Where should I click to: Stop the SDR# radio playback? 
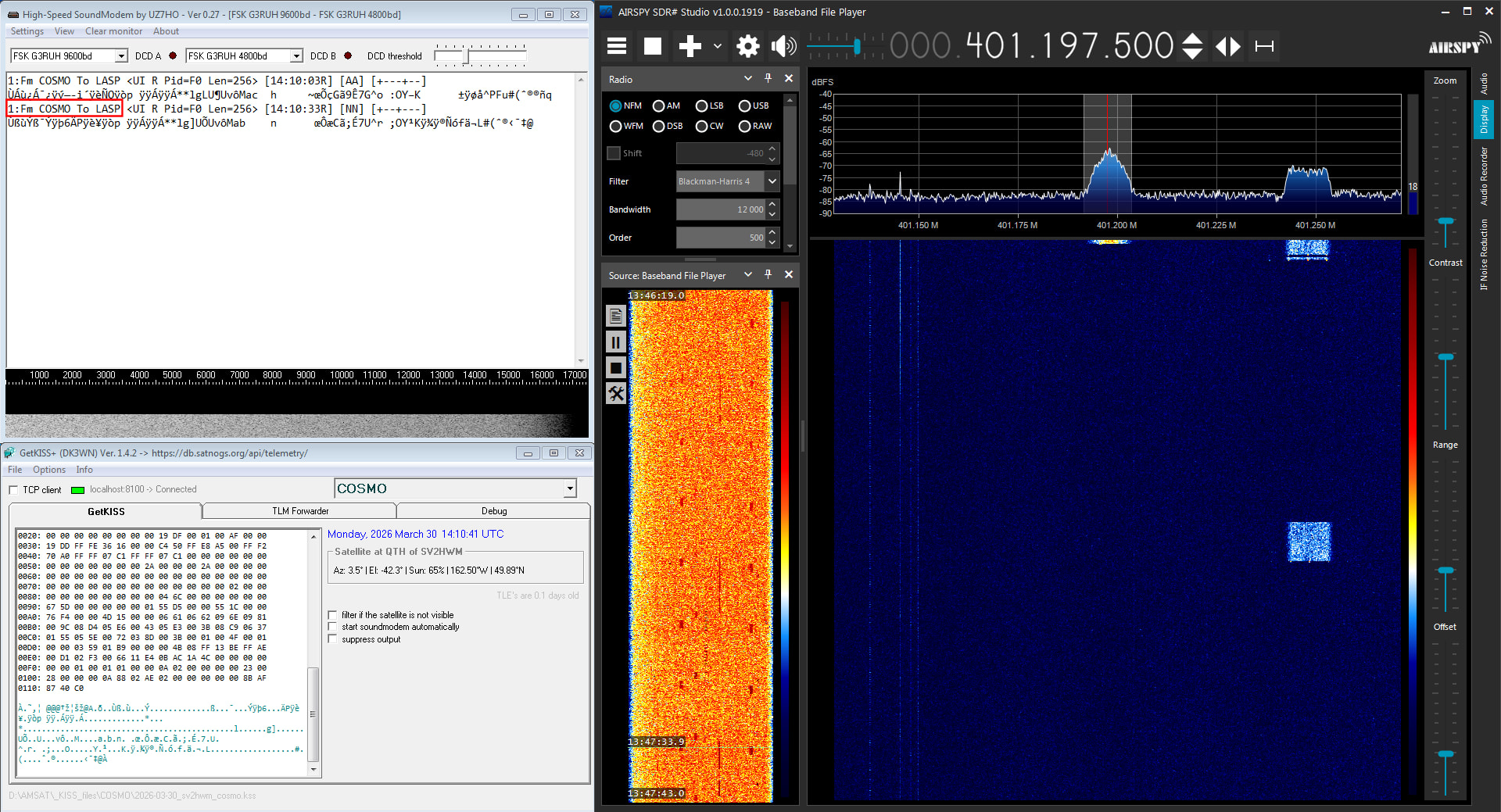(652, 46)
